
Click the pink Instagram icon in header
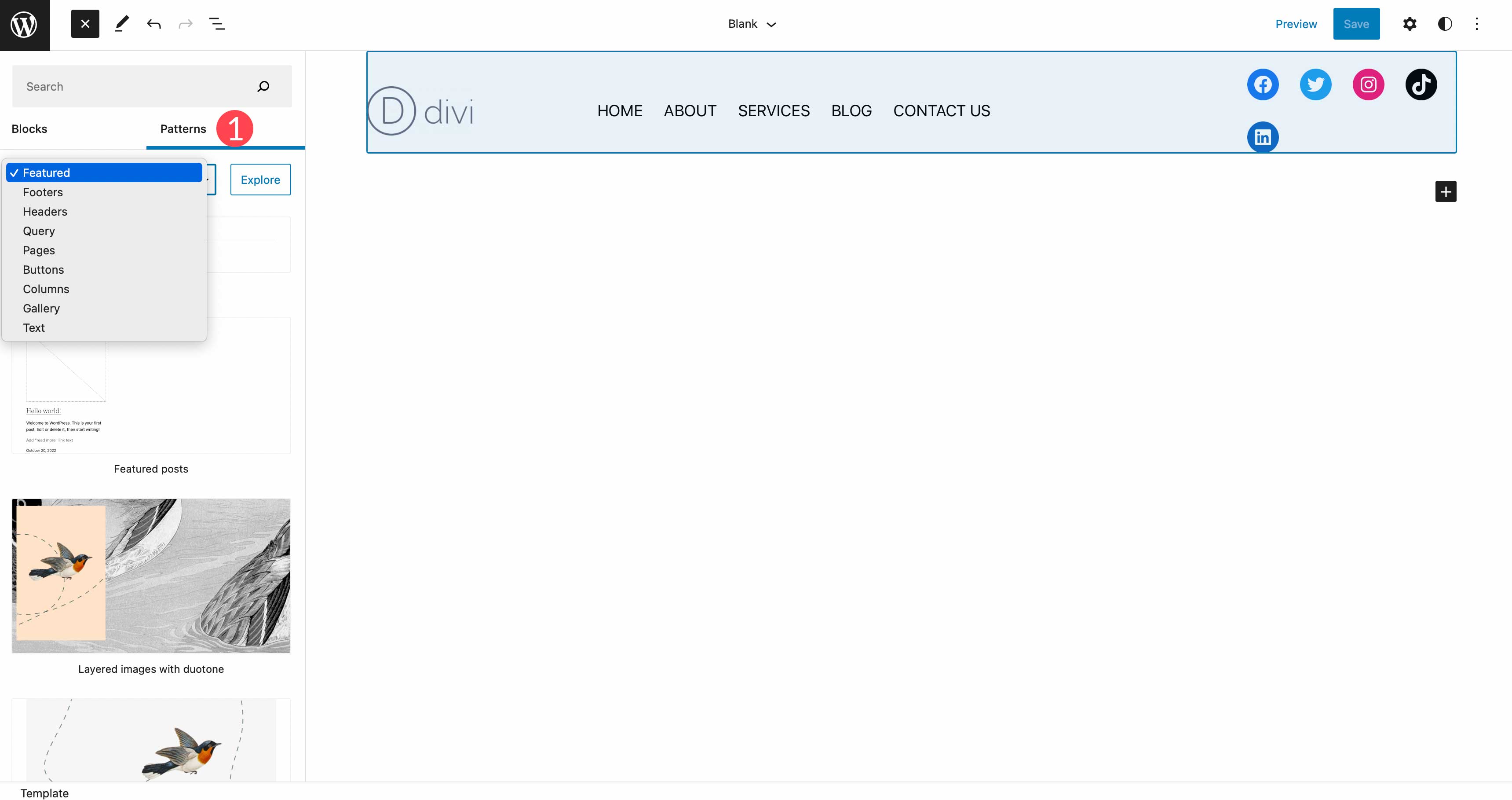tap(1368, 84)
